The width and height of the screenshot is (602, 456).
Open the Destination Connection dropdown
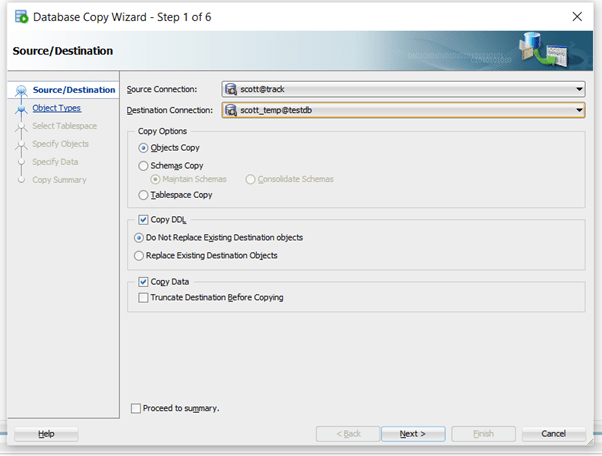click(x=579, y=110)
